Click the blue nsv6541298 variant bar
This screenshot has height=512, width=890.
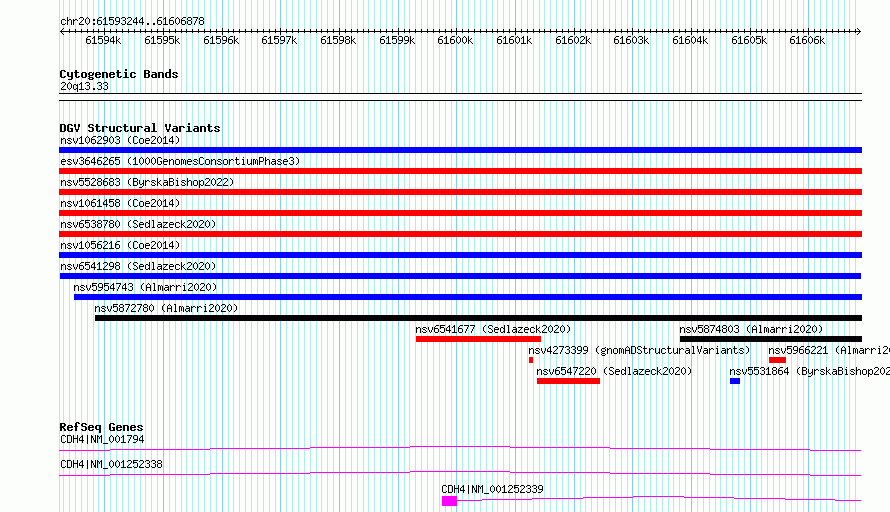pyautogui.click(x=460, y=276)
